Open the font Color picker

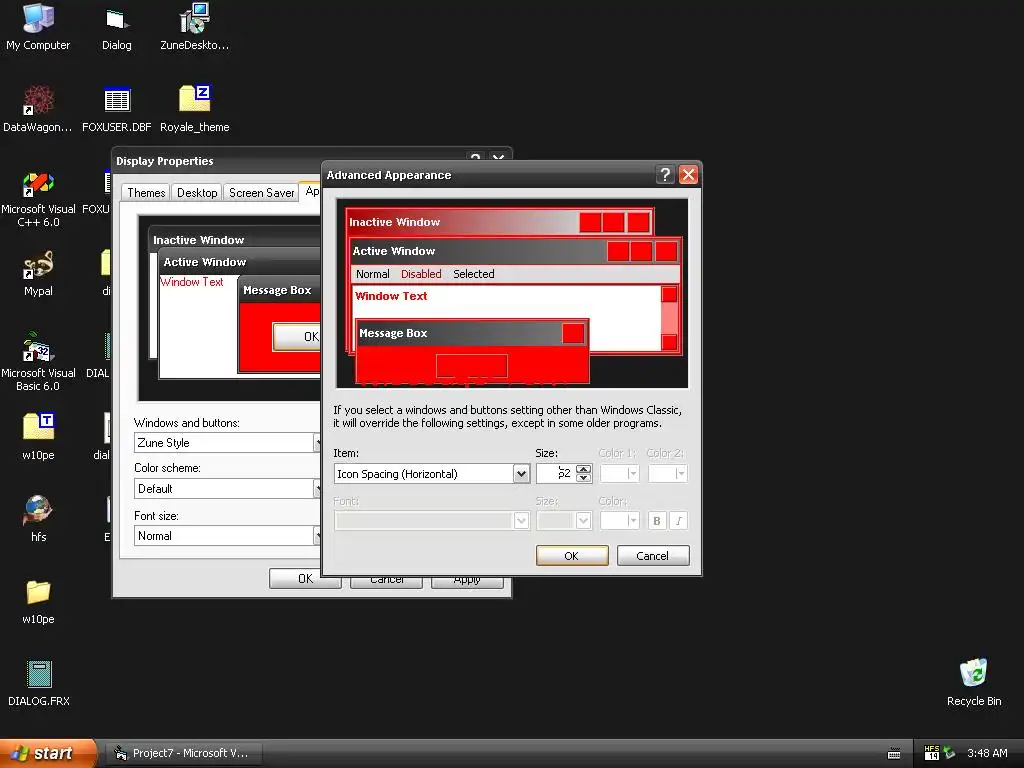pyautogui.click(x=620, y=520)
